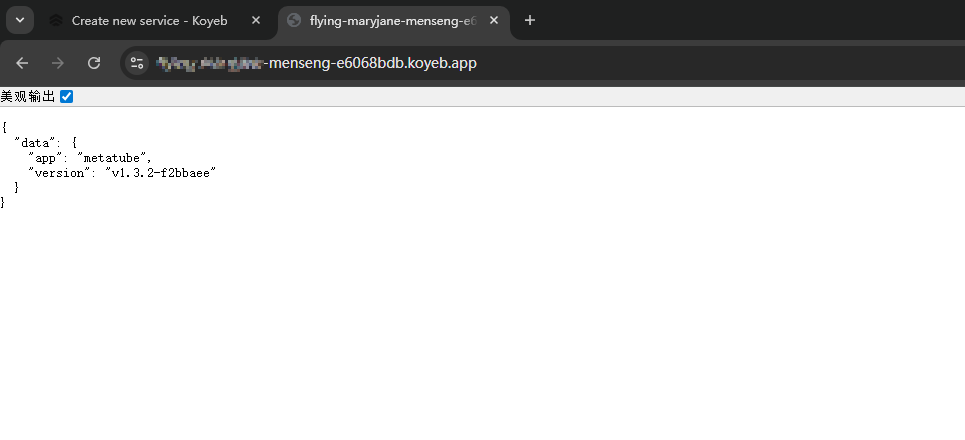Screen dimensions: 965x440
Task: Go back to the previous page
Action: pyautogui.click(x=22, y=63)
